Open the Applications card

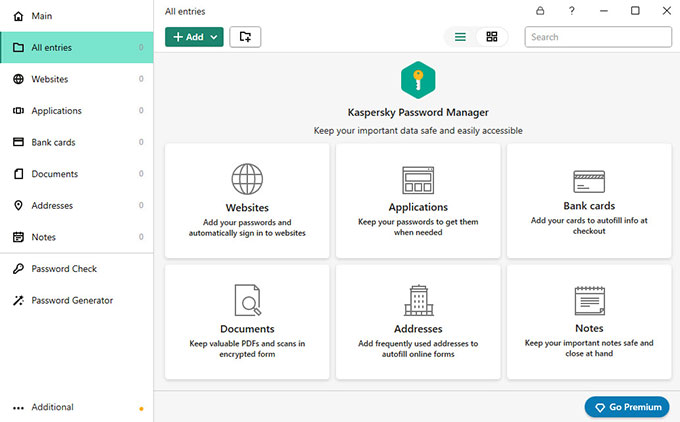(418, 201)
